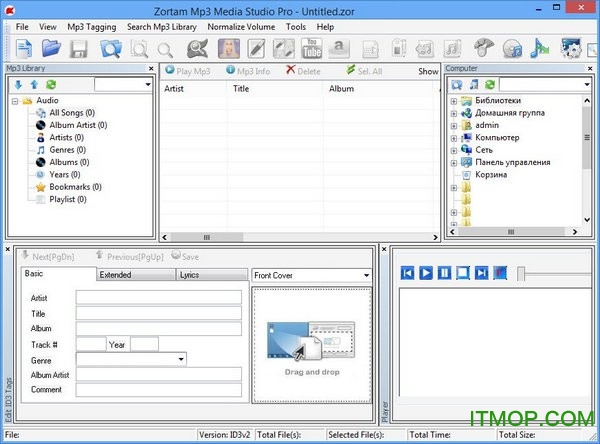Click the Delete button
The height and width of the screenshot is (444, 600).
303,71
